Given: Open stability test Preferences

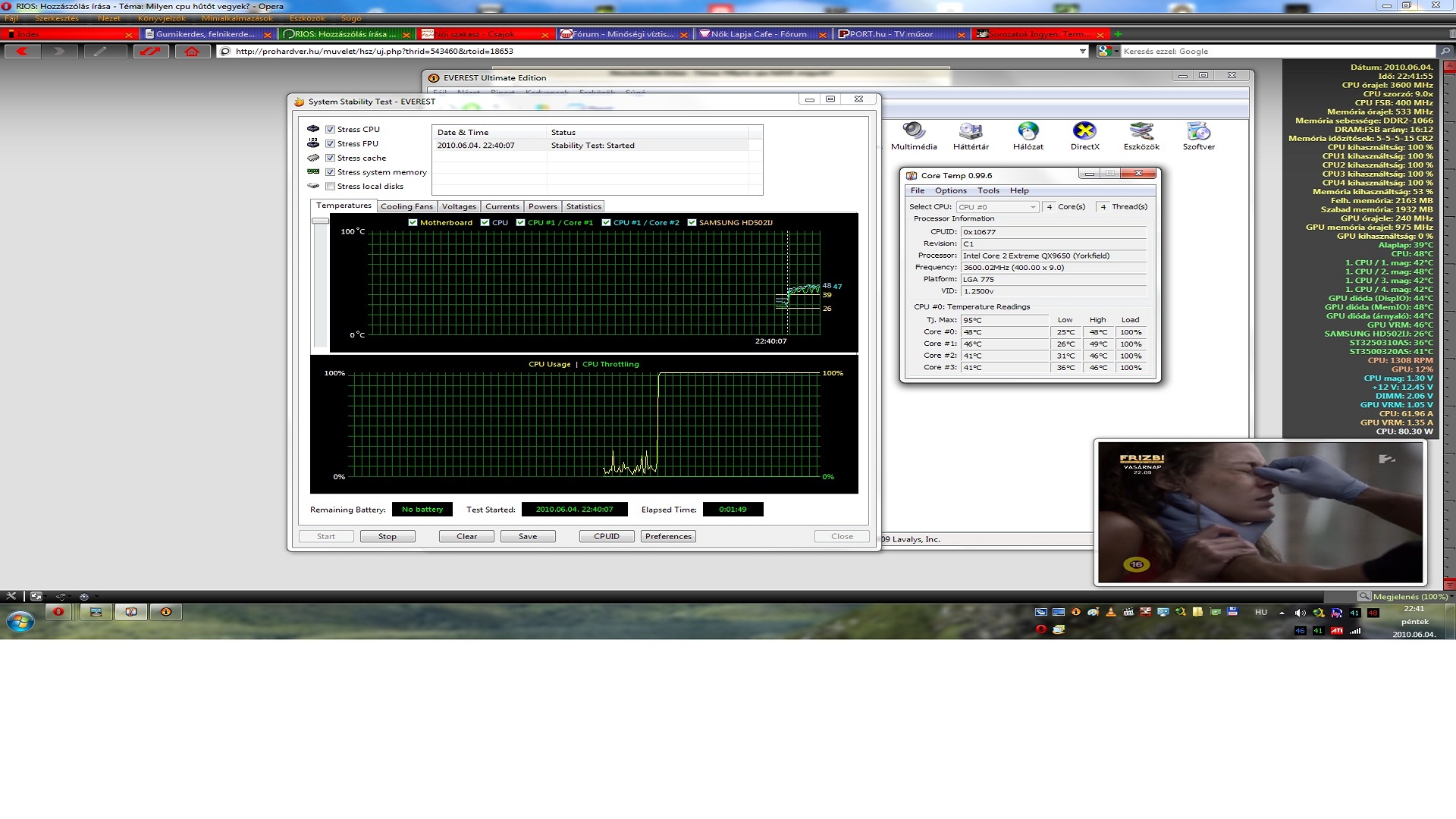Looking at the screenshot, I should coord(668,536).
